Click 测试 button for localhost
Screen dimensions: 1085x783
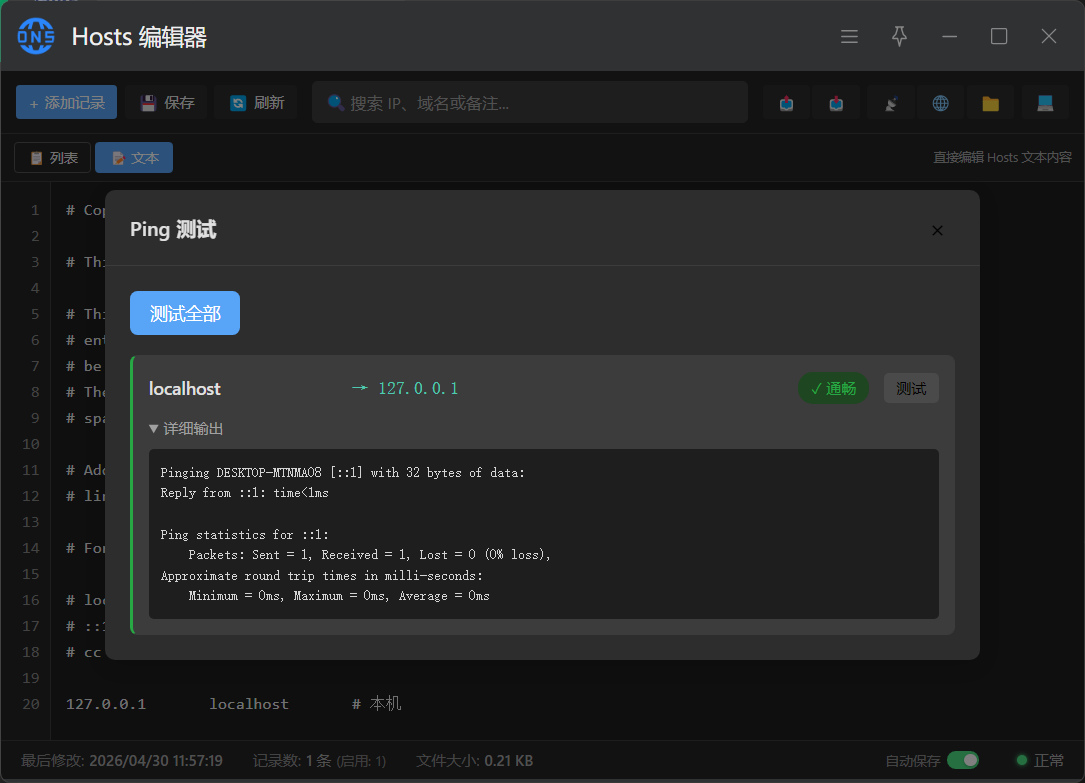tap(911, 388)
